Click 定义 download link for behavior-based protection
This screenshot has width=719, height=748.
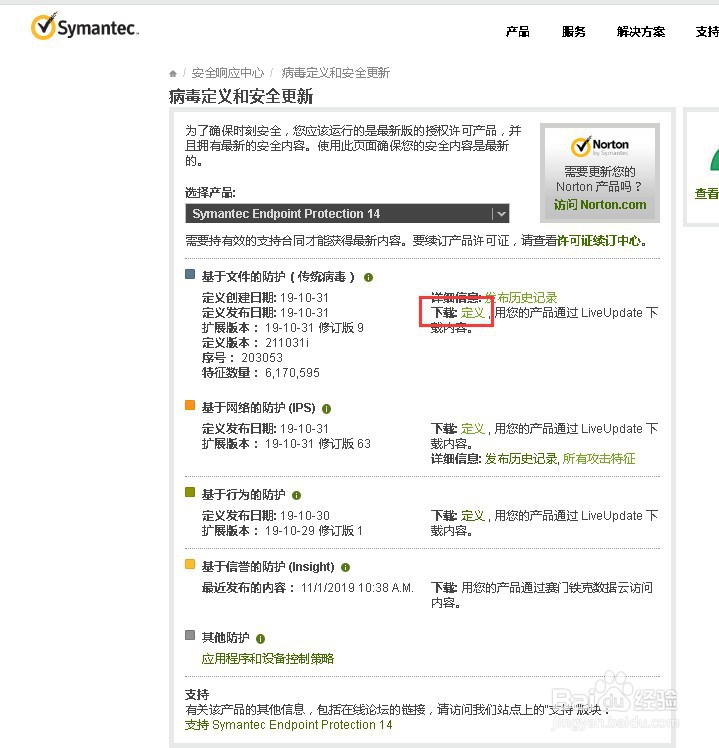coord(472,516)
